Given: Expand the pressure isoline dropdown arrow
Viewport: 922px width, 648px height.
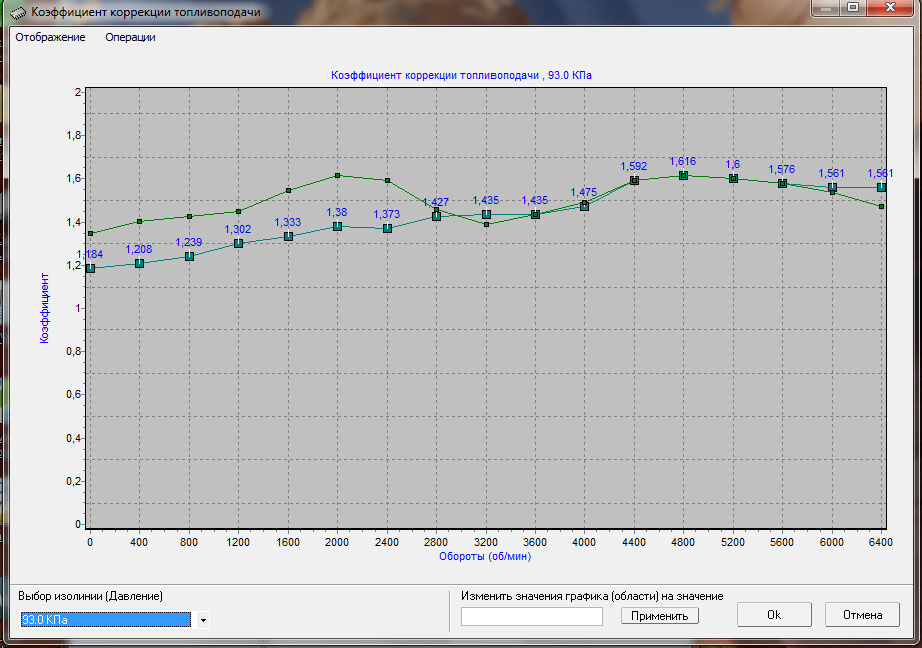Looking at the screenshot, I should pyautogui.click(x=203, y=620).
